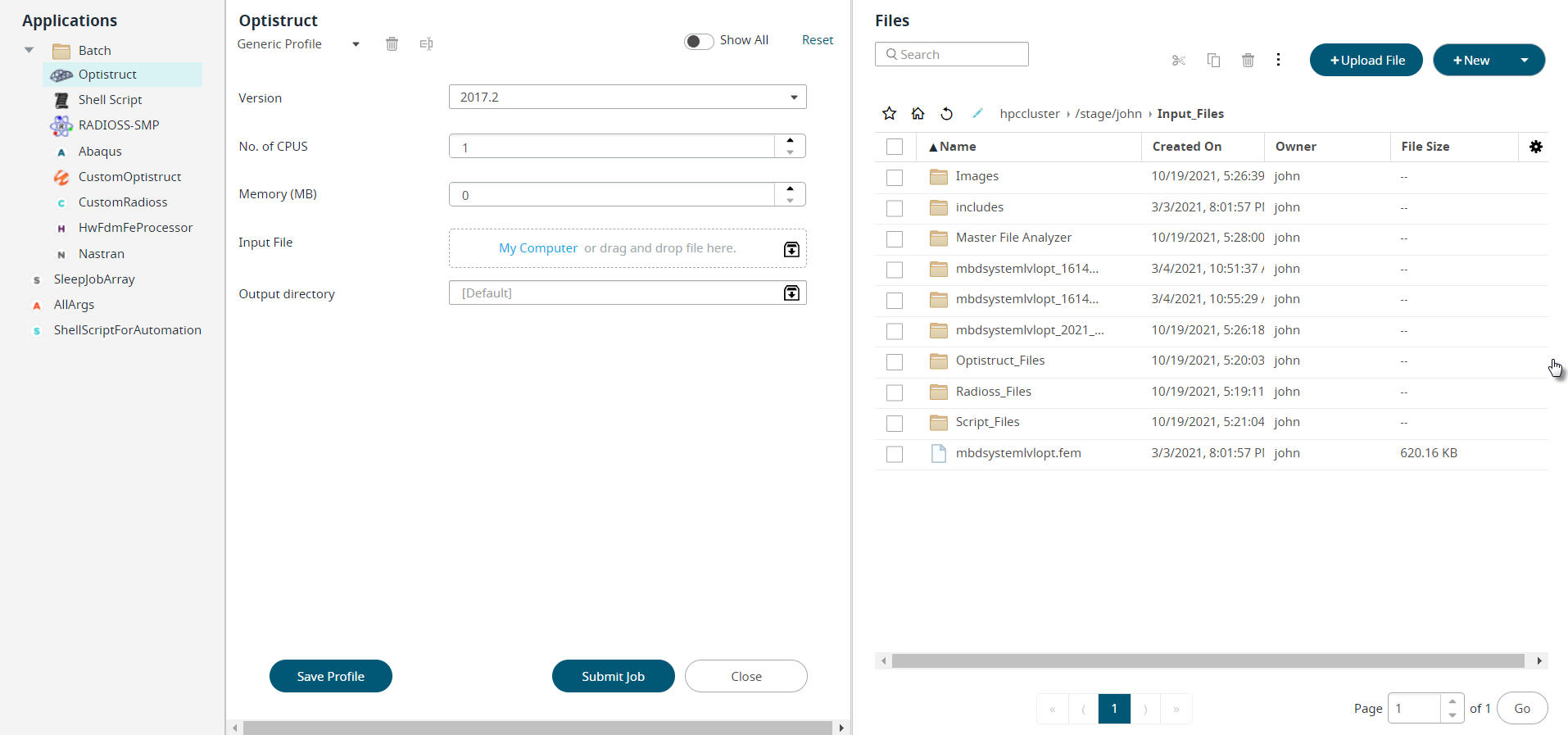Select the Shell Script application
1568x735 pixels.
tap(110, 100)
